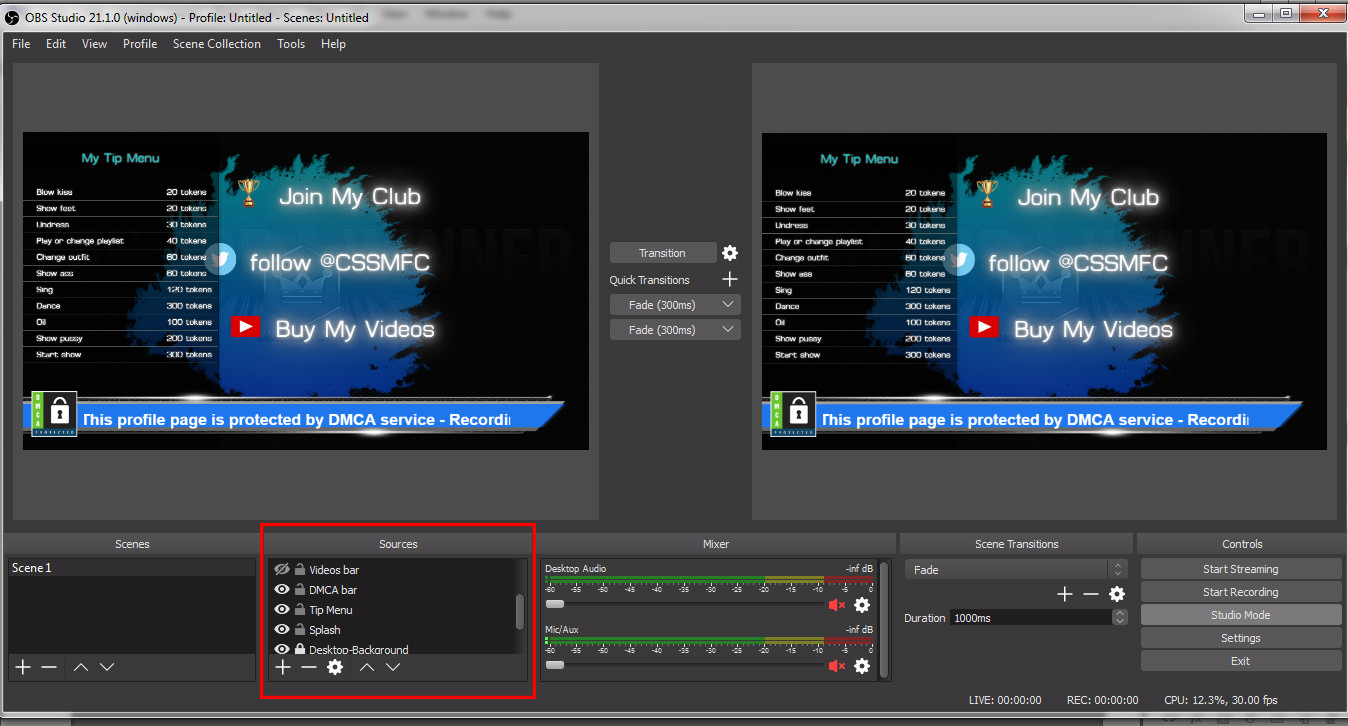The width and height of the screenshot is (1348, 726).
Task: Add a new source with plus icon
Action: [x=283, y=667]
